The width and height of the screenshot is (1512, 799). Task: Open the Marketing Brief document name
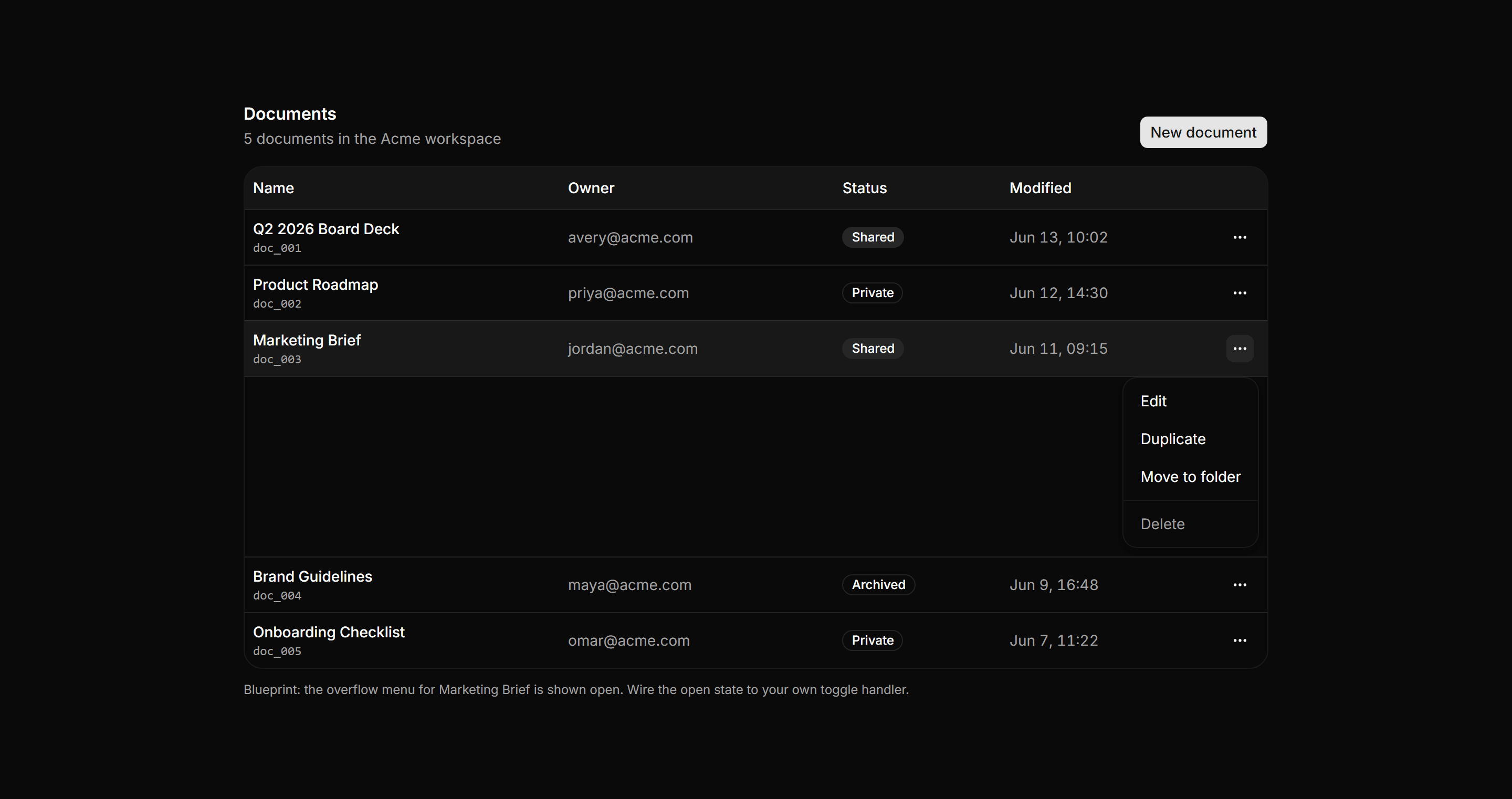coord(307,341)
